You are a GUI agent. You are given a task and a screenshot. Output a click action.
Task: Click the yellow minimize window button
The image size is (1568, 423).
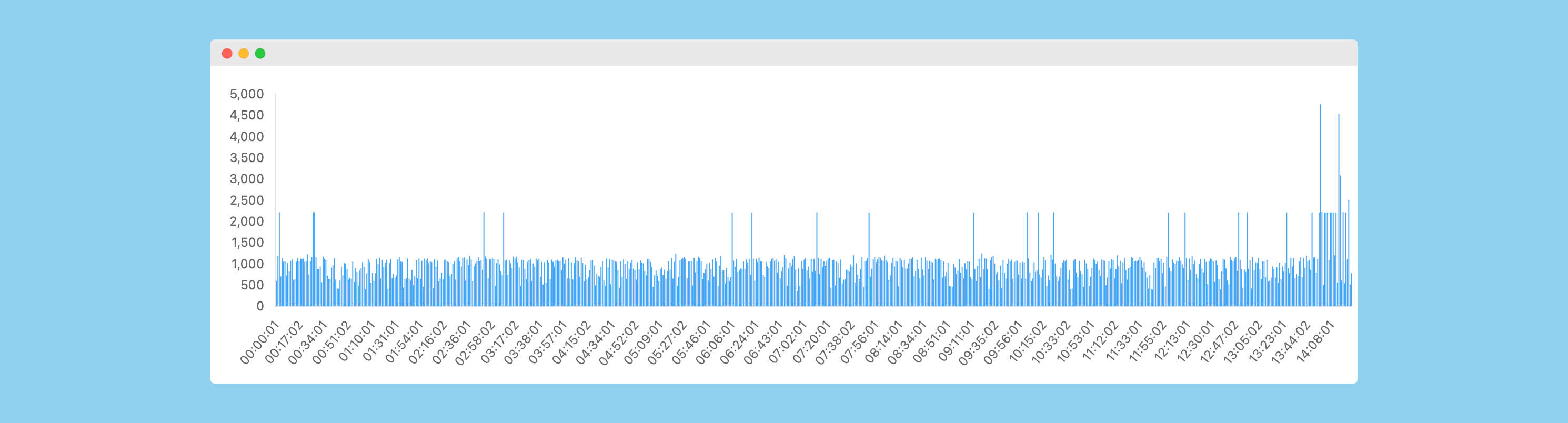244,54
